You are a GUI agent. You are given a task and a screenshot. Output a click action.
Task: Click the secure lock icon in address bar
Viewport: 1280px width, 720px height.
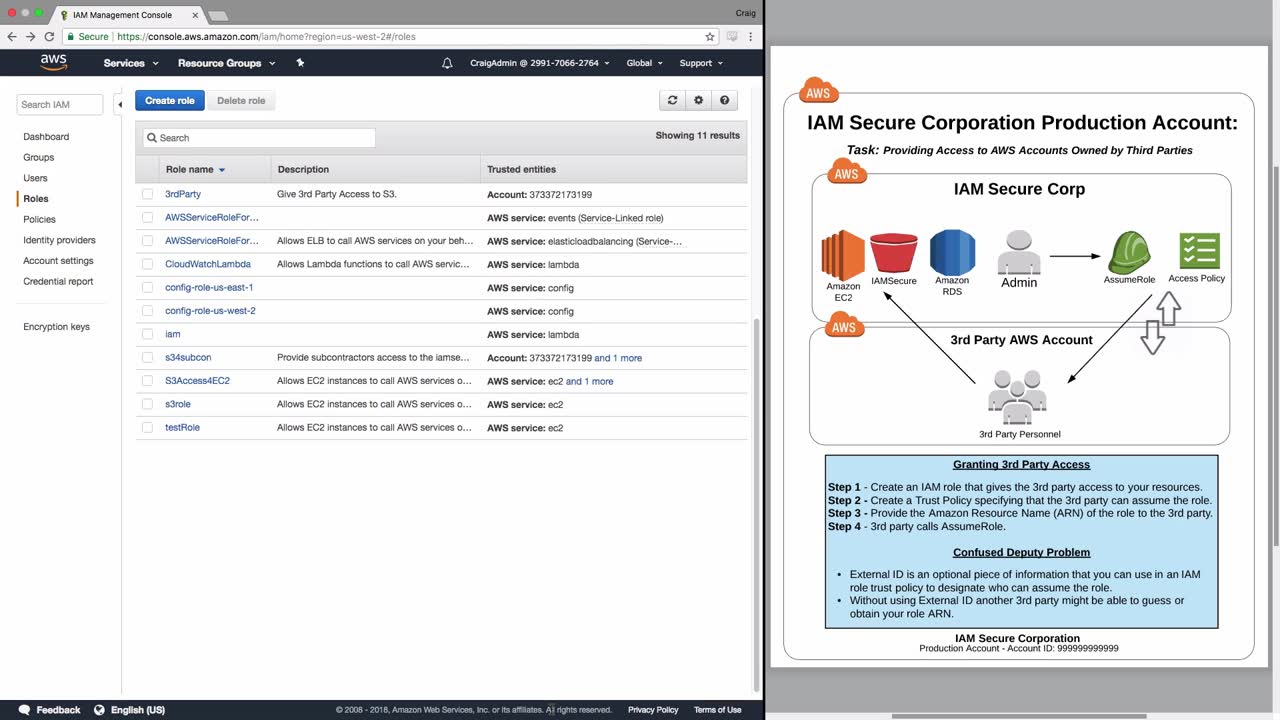[72, 36]
